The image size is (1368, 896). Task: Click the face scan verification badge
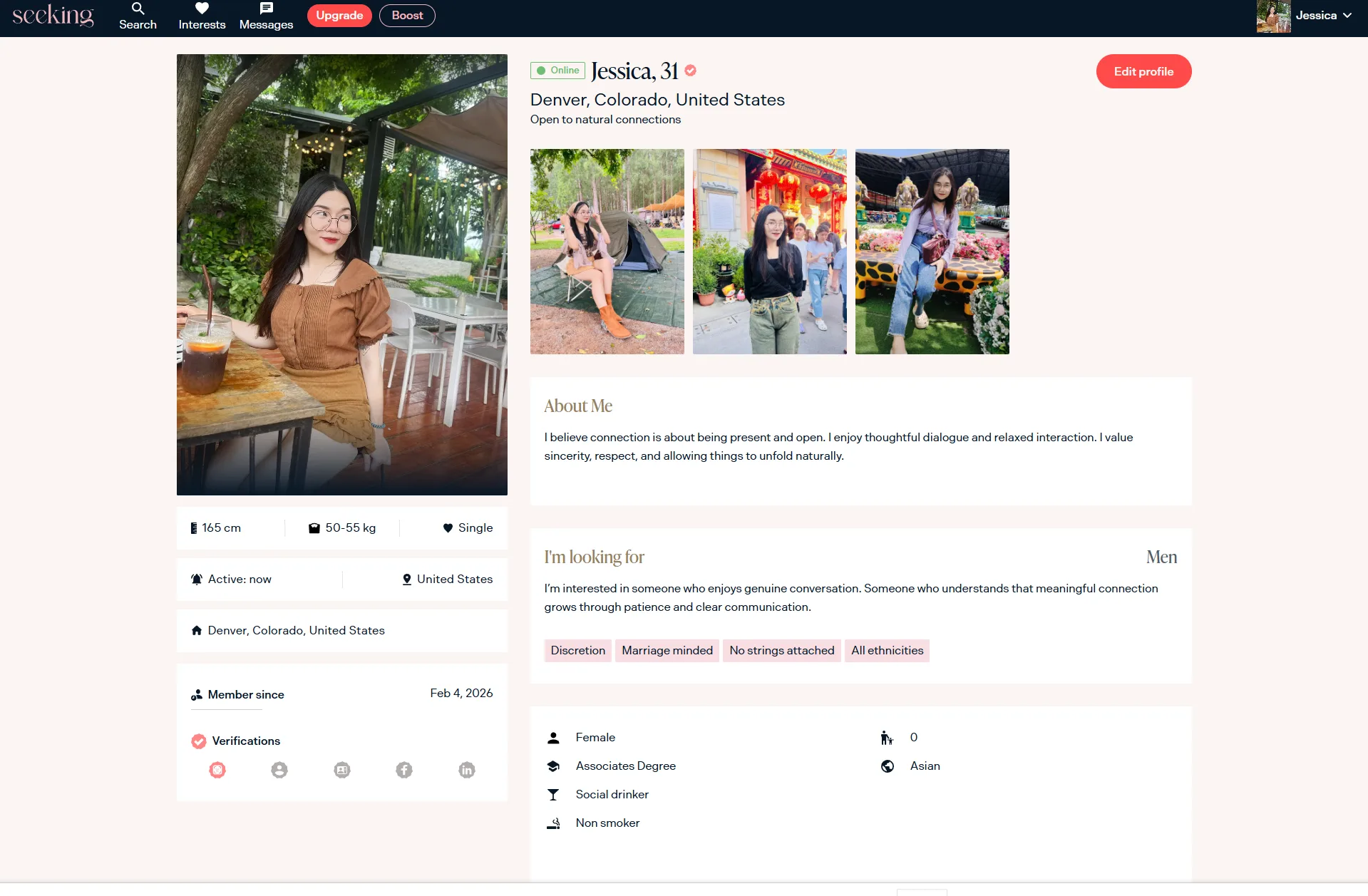pos(217,770)
